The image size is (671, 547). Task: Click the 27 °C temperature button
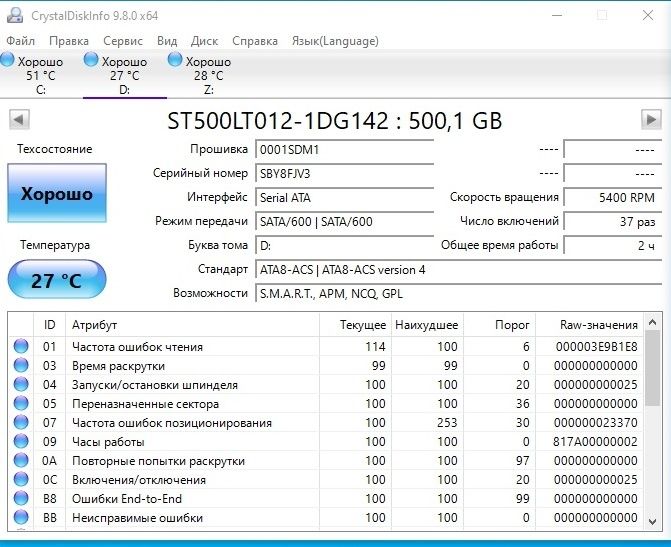(57, 280)
